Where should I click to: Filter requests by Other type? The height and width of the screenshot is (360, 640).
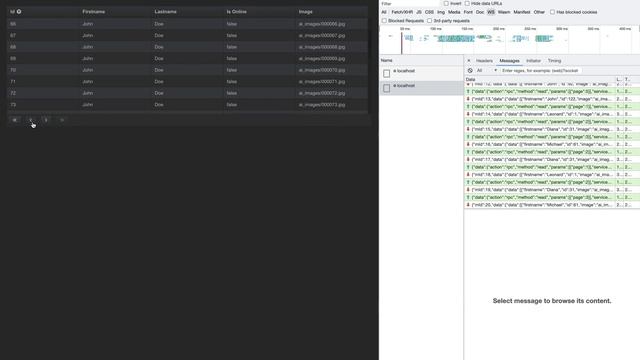pos(539,12)
